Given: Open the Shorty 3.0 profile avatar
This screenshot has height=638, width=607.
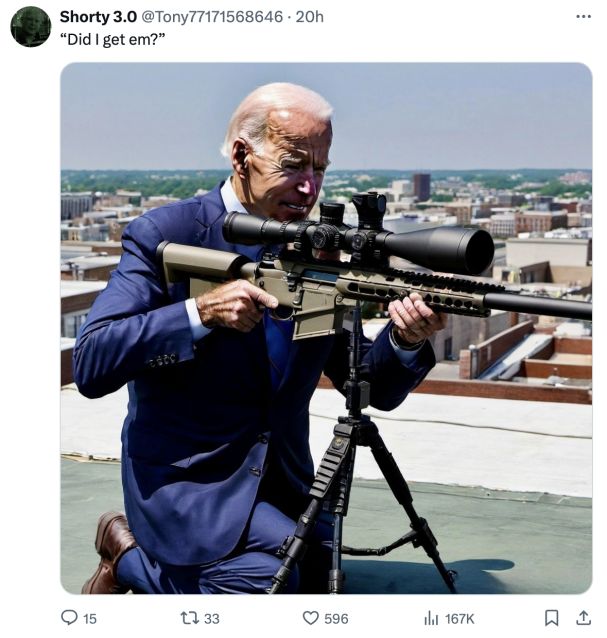Looking at the screenshot, I should pos(31,26).
